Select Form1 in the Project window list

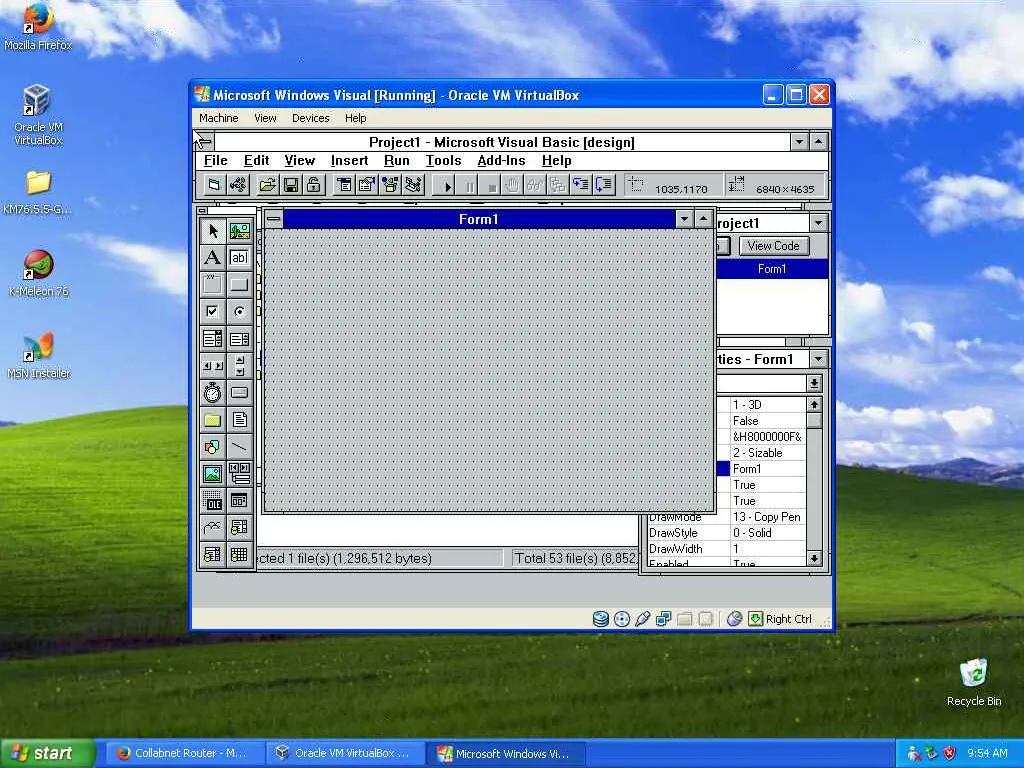pyautogui.click(x=772, y=269)
